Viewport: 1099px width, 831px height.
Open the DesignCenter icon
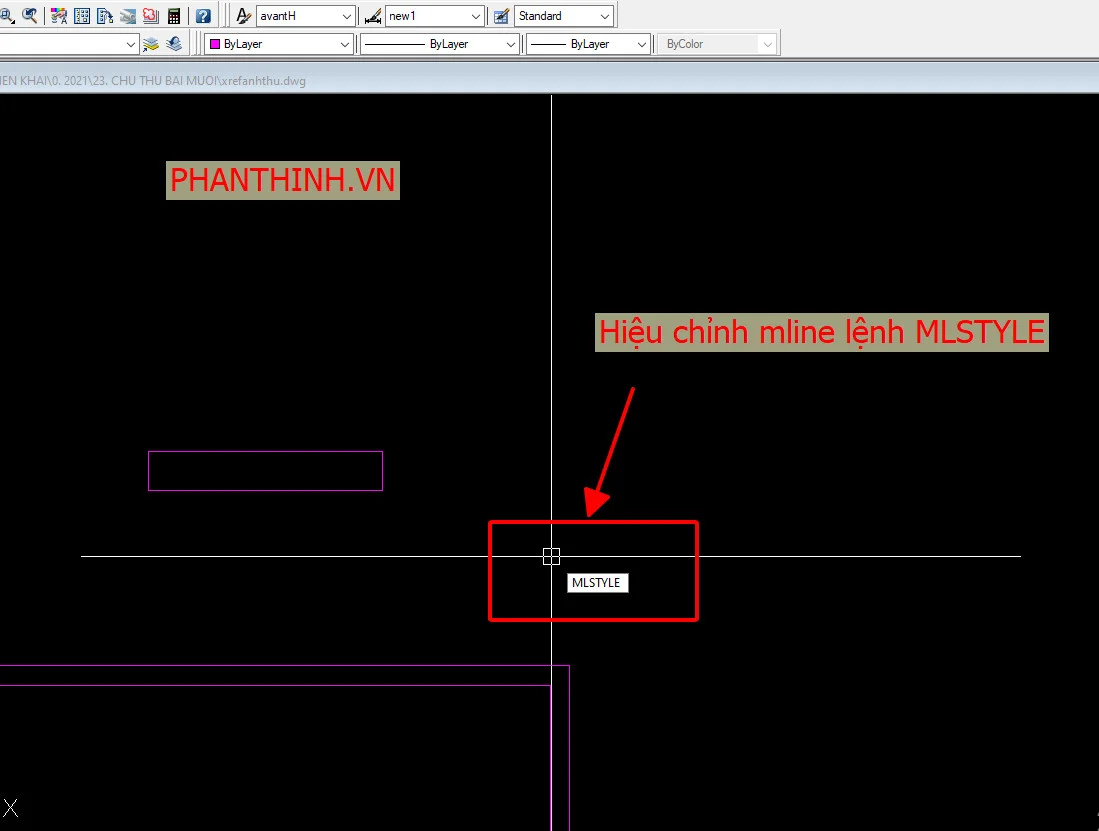(x=82, y=15)
